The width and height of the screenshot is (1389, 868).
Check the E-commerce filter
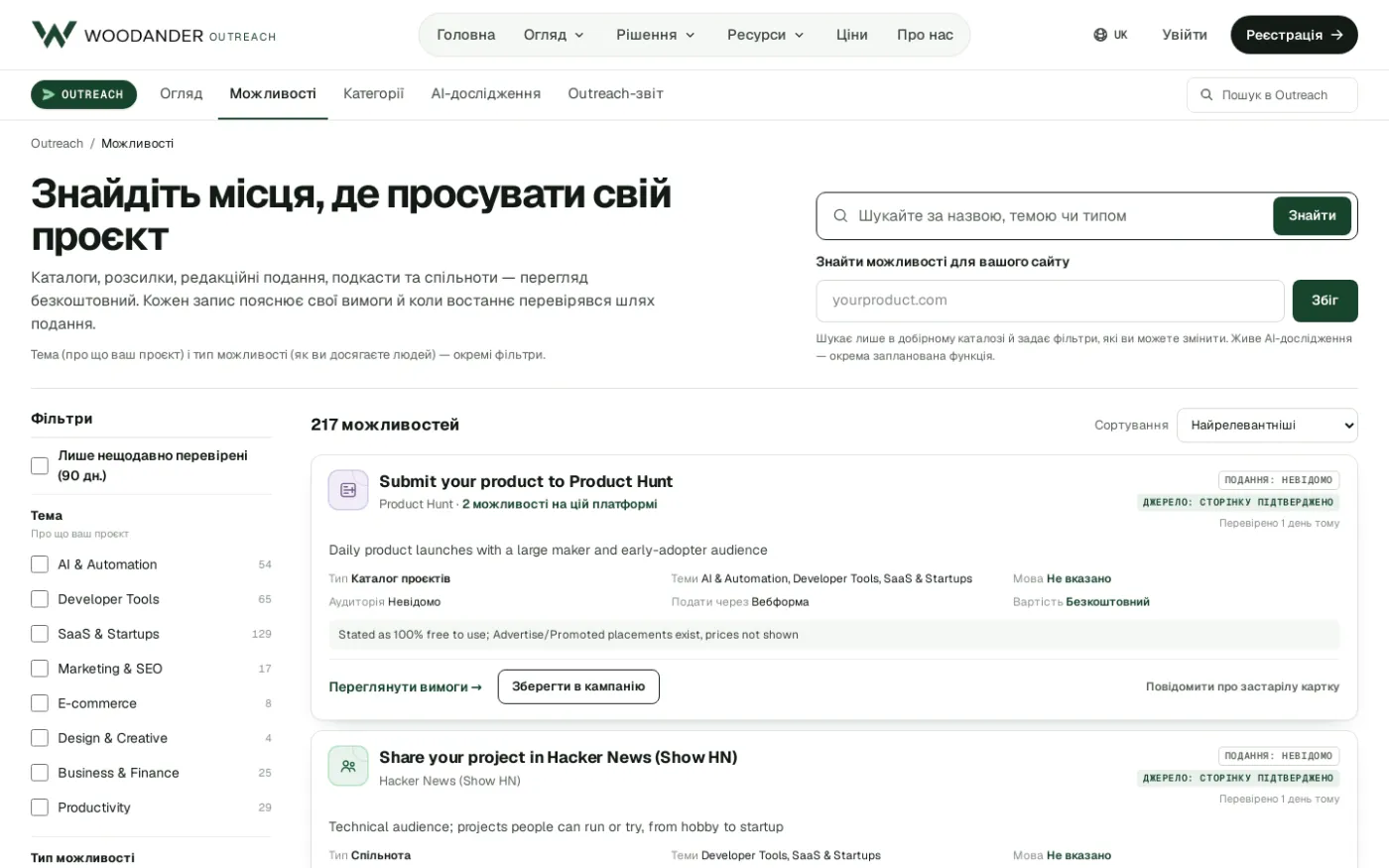pos(40,703)
